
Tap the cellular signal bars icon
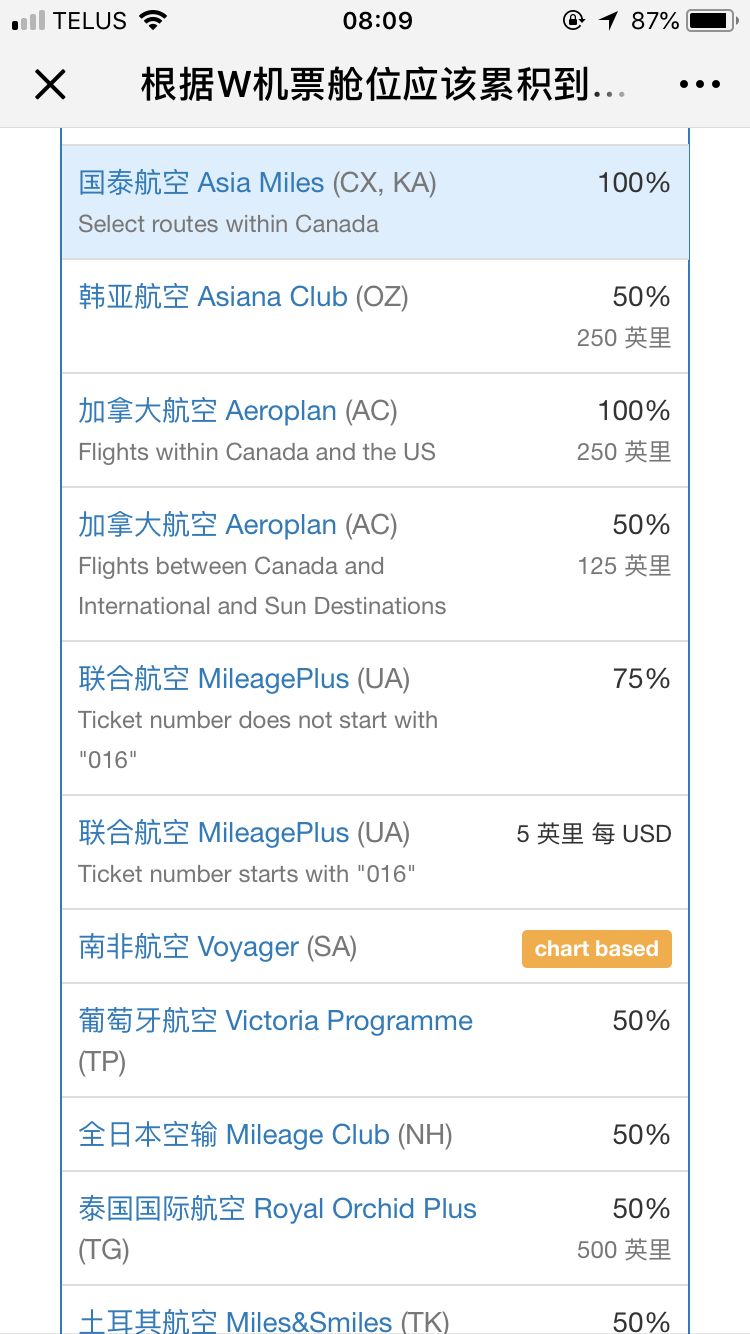pyautogui.click(x=29, y=20)
